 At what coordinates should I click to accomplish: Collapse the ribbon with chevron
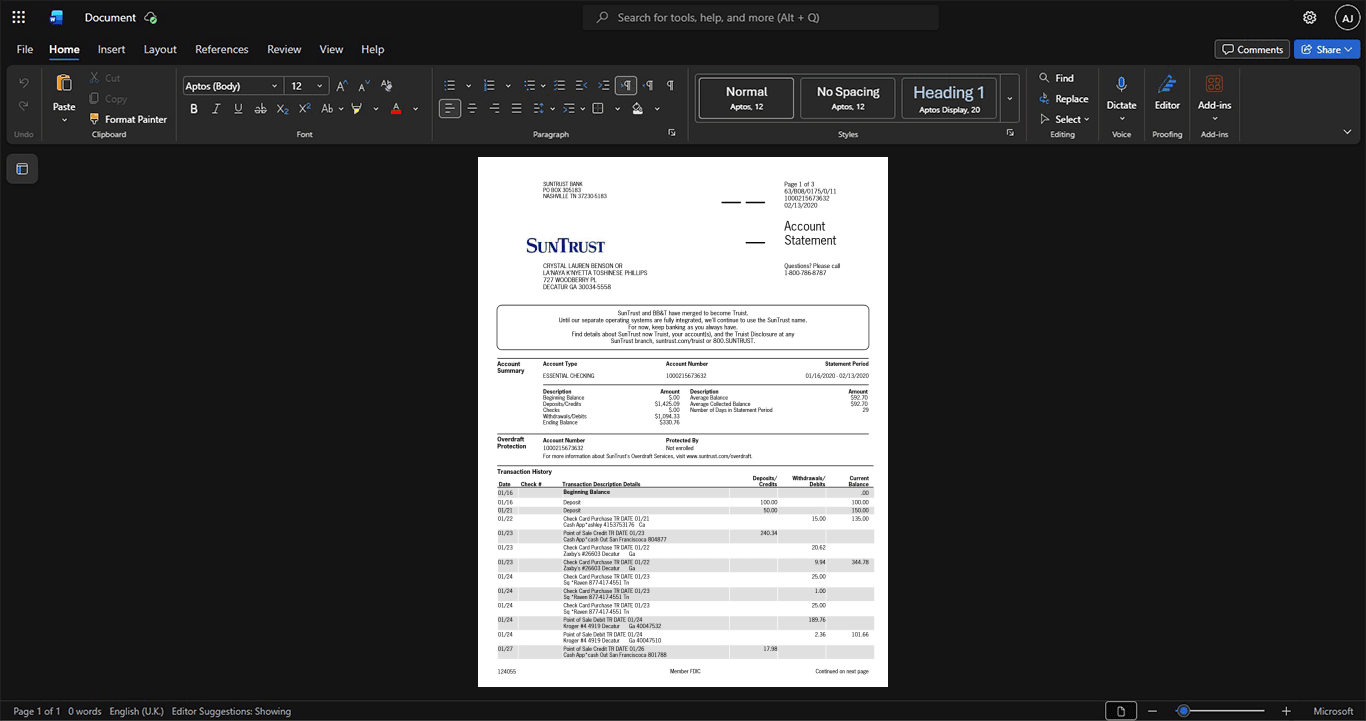coord(1347,132)
